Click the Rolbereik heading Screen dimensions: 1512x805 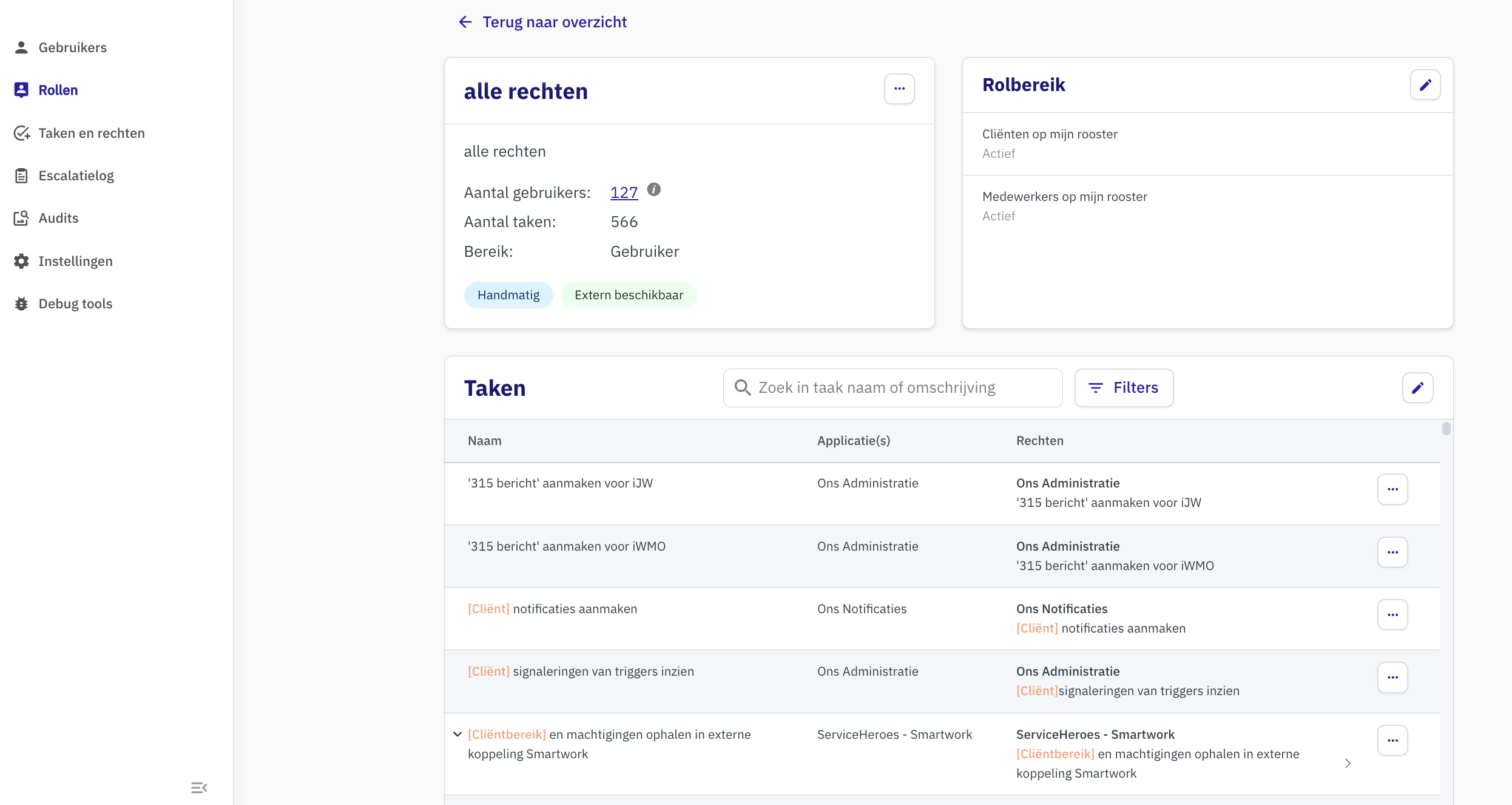coord(1024,85)
